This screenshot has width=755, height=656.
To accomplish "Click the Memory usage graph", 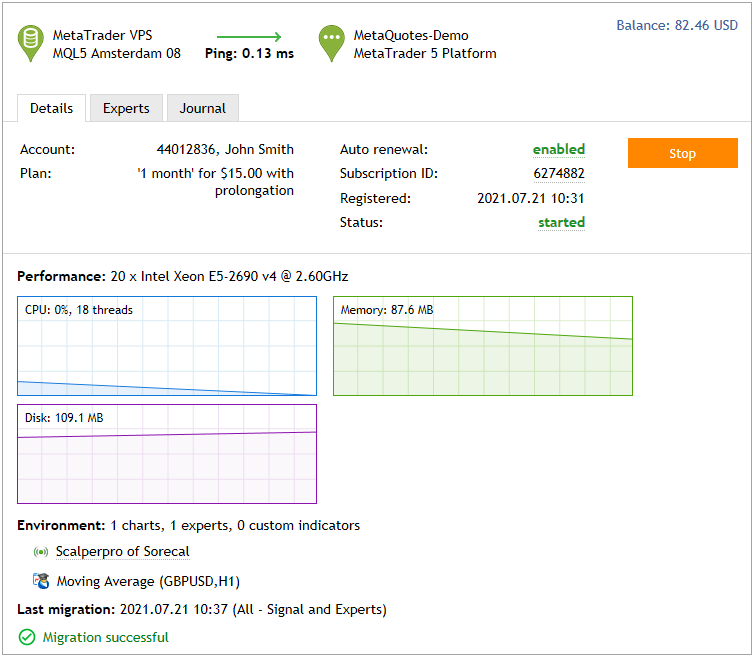I will click(x=483, y=346).
